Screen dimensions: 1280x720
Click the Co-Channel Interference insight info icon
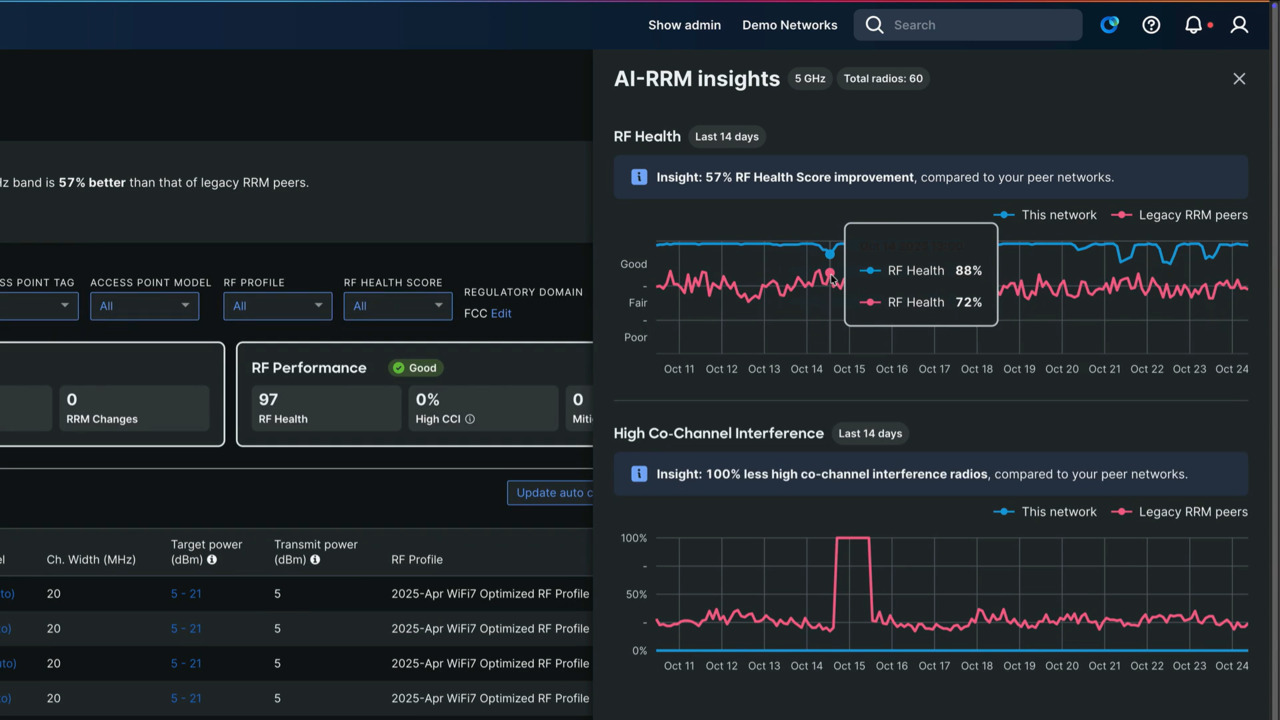[x=639, y=474]
